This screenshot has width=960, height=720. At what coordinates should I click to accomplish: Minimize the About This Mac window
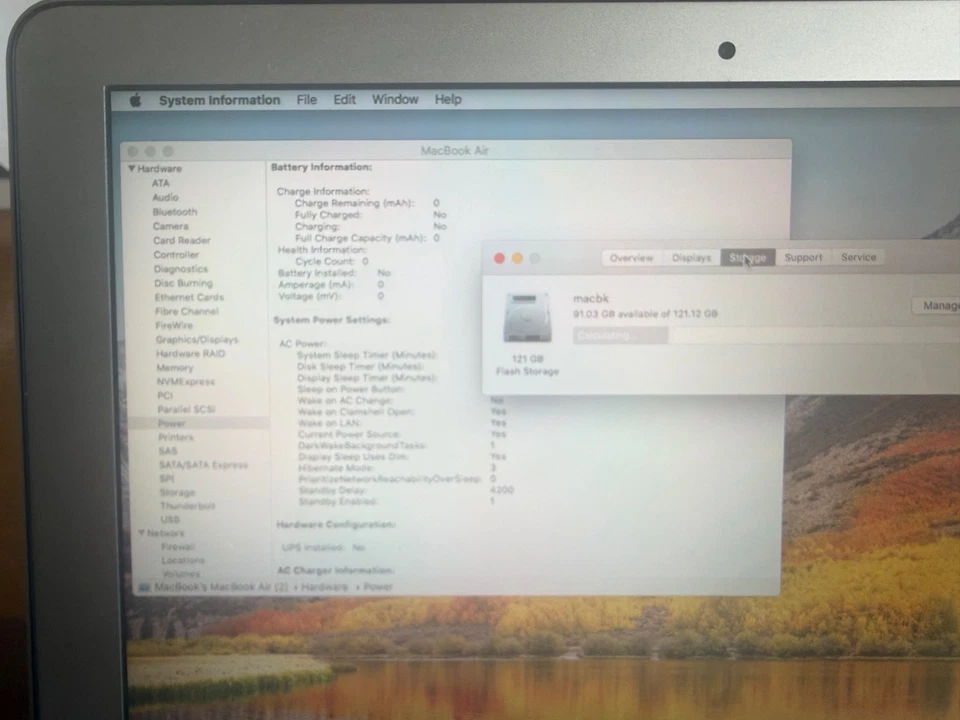[517, 258]
